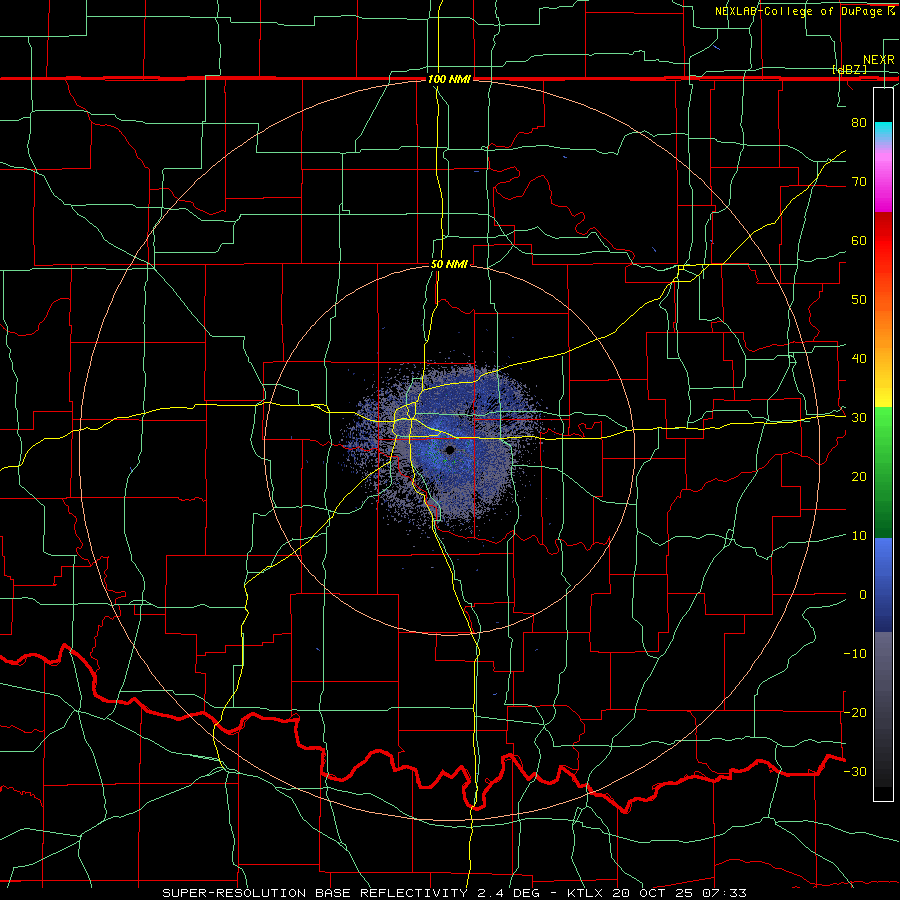The image size is (900, 900).
Task: Click the 10 dBZ scale label
Action: coord(859,536)
